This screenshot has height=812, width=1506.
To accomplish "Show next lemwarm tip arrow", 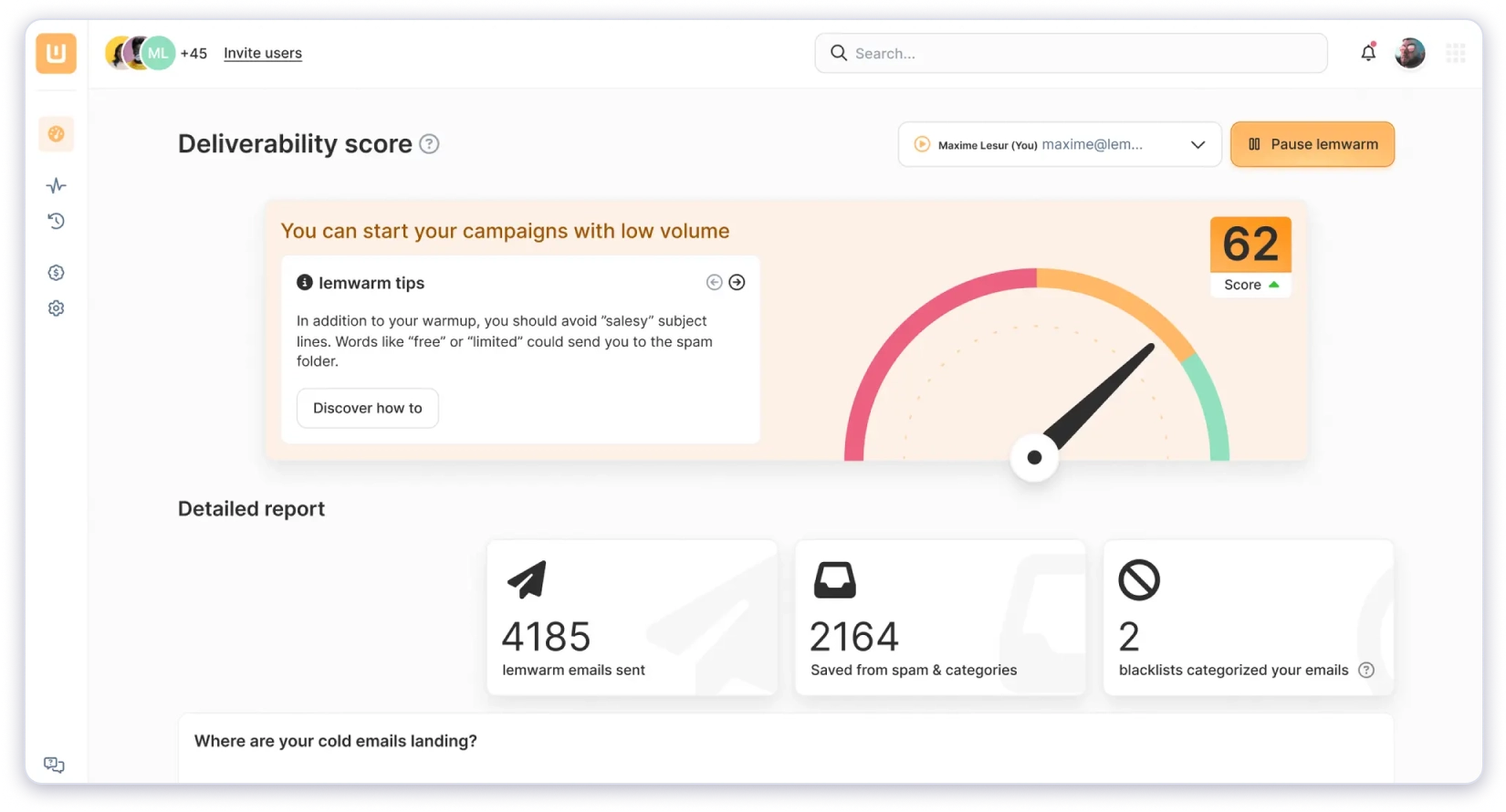I will [737, 283].
